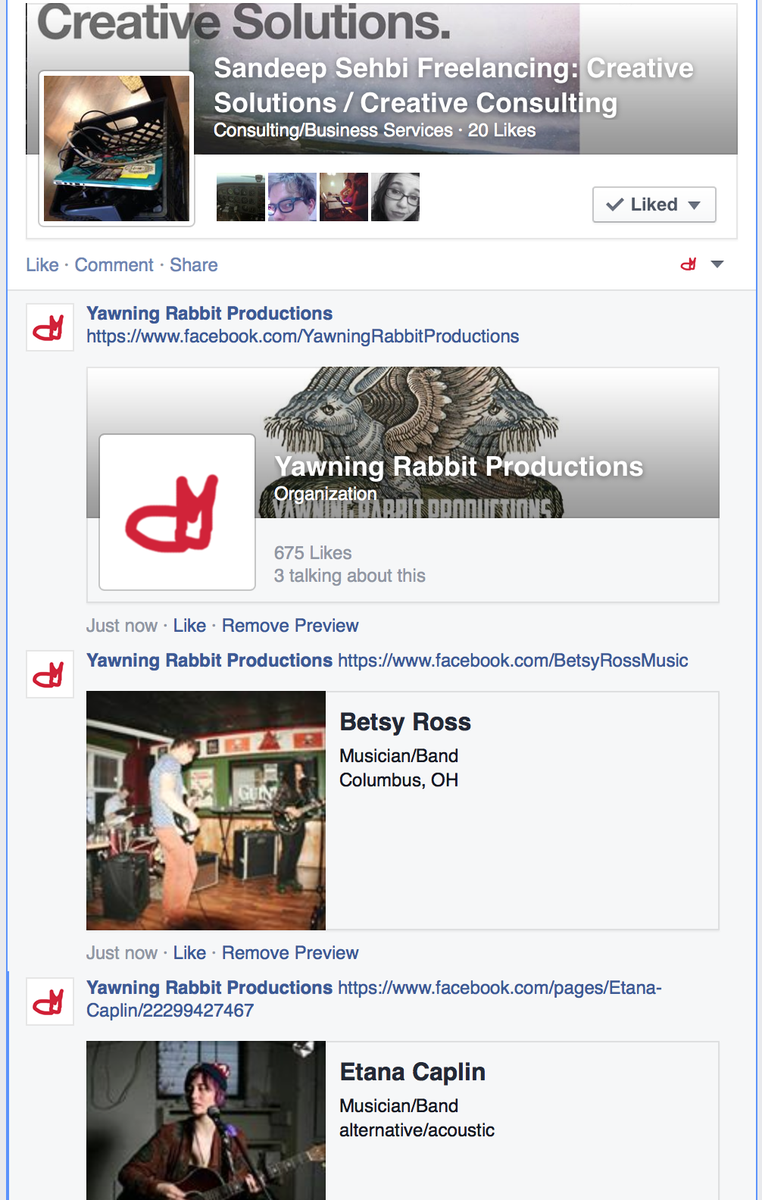
Task: Open the crate profile picture thumbnail
Action: tap(116, 148)
